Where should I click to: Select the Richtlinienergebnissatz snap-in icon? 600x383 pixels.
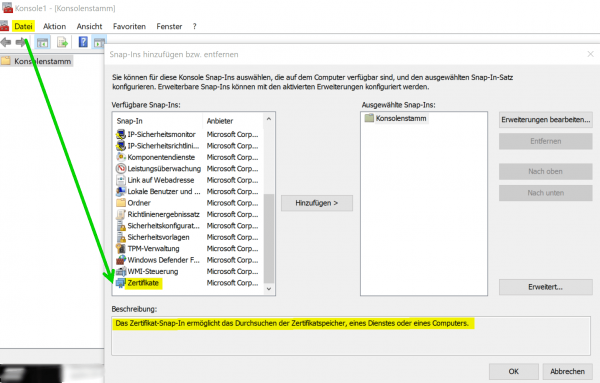pos(121,214)
